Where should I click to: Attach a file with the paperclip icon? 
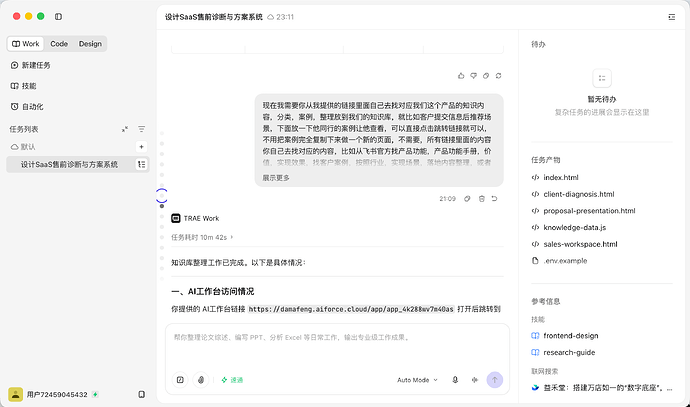(201, 380)
